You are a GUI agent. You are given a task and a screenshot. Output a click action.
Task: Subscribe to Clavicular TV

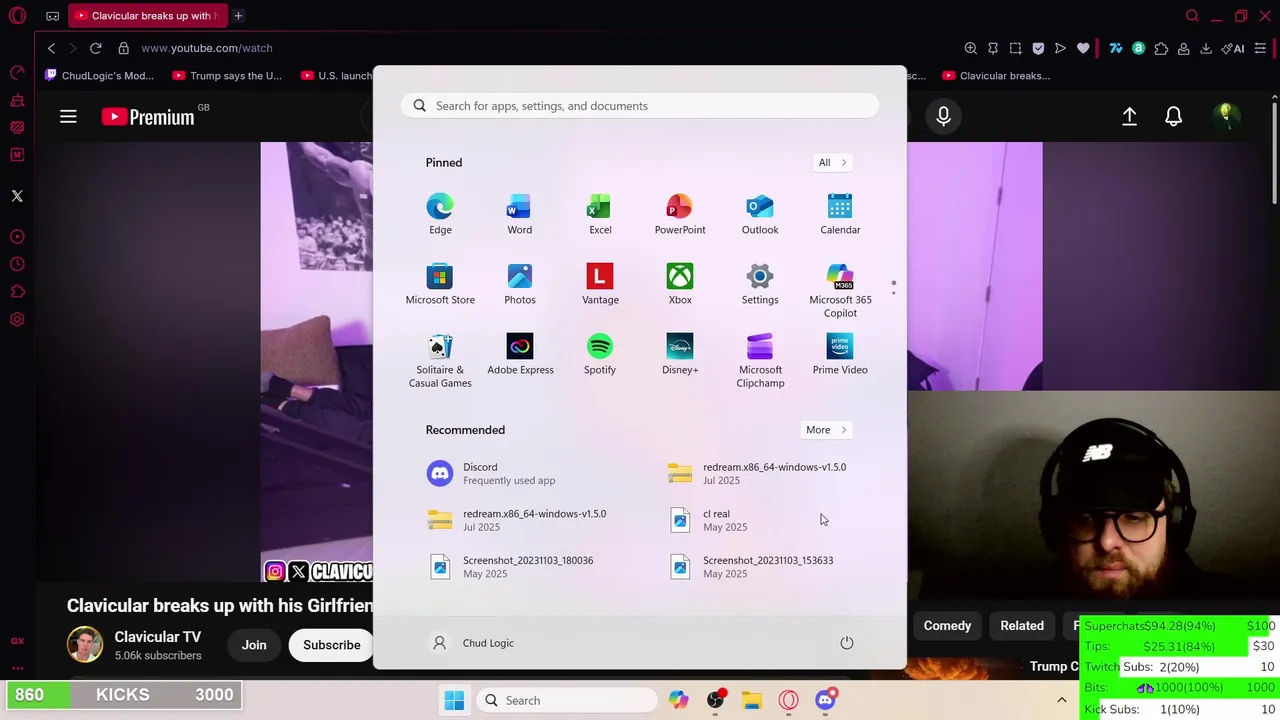(331, 645)
